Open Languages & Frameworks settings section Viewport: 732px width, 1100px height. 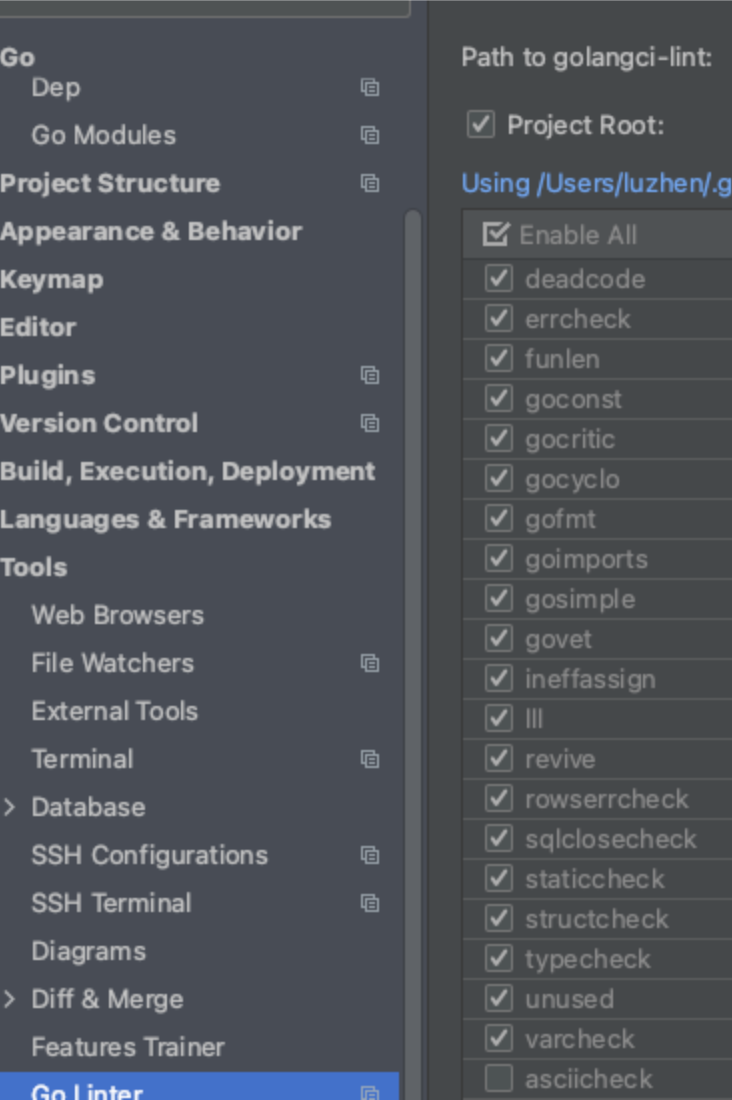coord(165,519)
